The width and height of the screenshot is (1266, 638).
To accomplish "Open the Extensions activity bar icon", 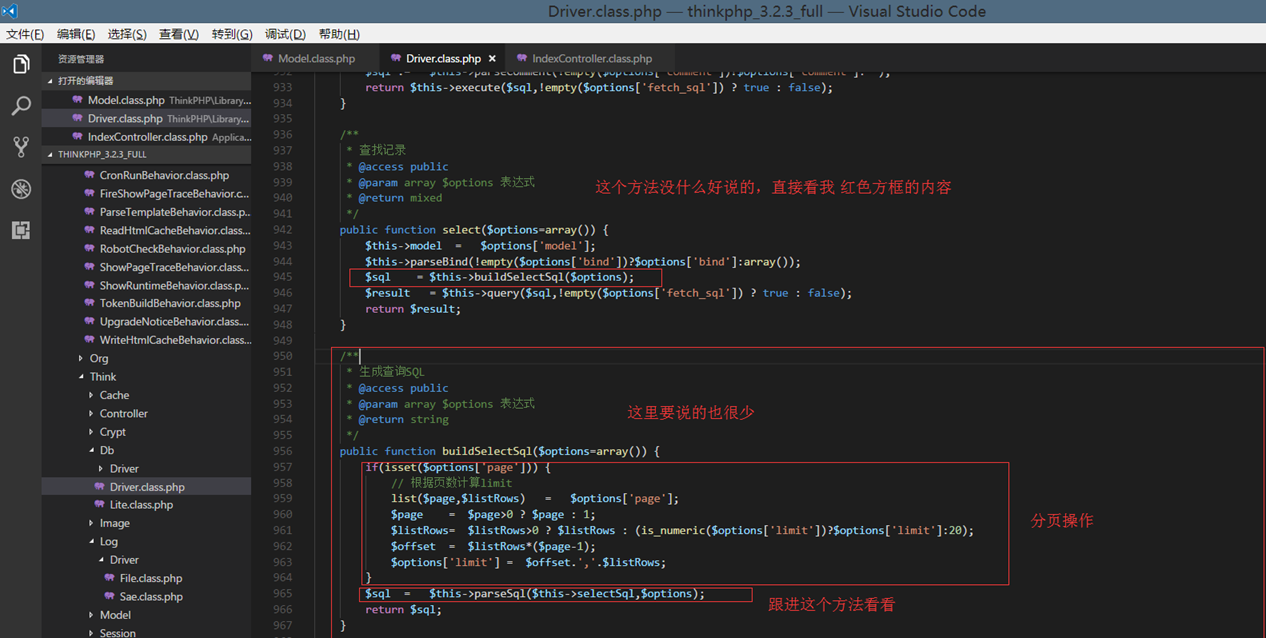I will [x=20, y=230].
